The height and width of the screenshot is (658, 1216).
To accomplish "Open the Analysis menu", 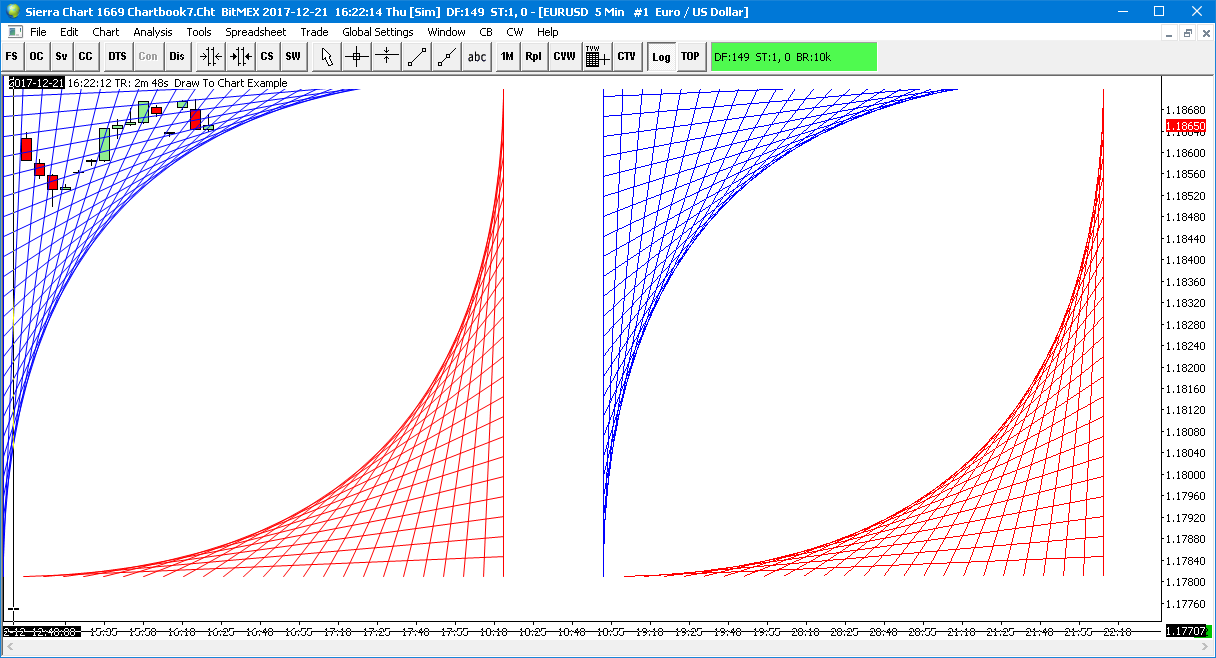I will pos(153,32).
